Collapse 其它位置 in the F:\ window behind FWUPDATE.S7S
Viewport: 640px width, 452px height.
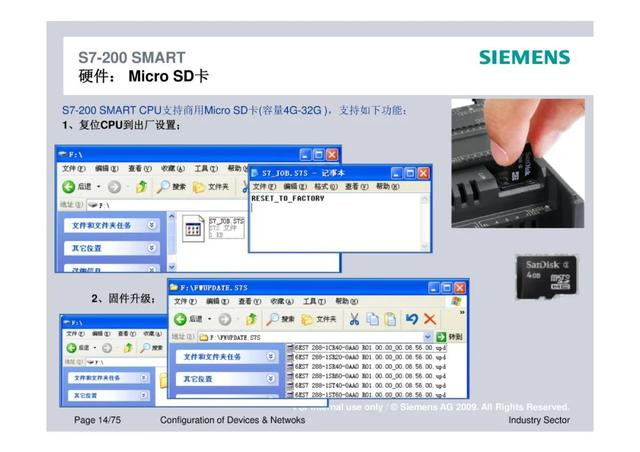(143, 395)
